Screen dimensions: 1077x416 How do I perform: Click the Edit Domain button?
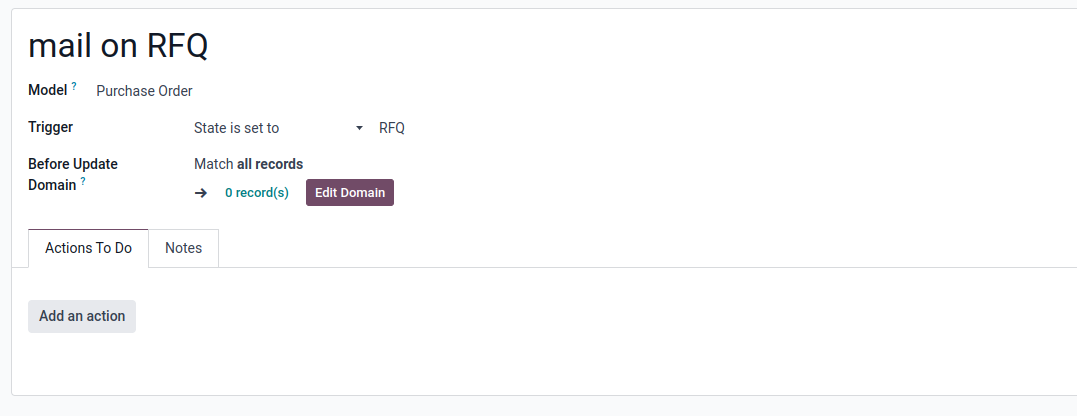(x=350, y=193)
